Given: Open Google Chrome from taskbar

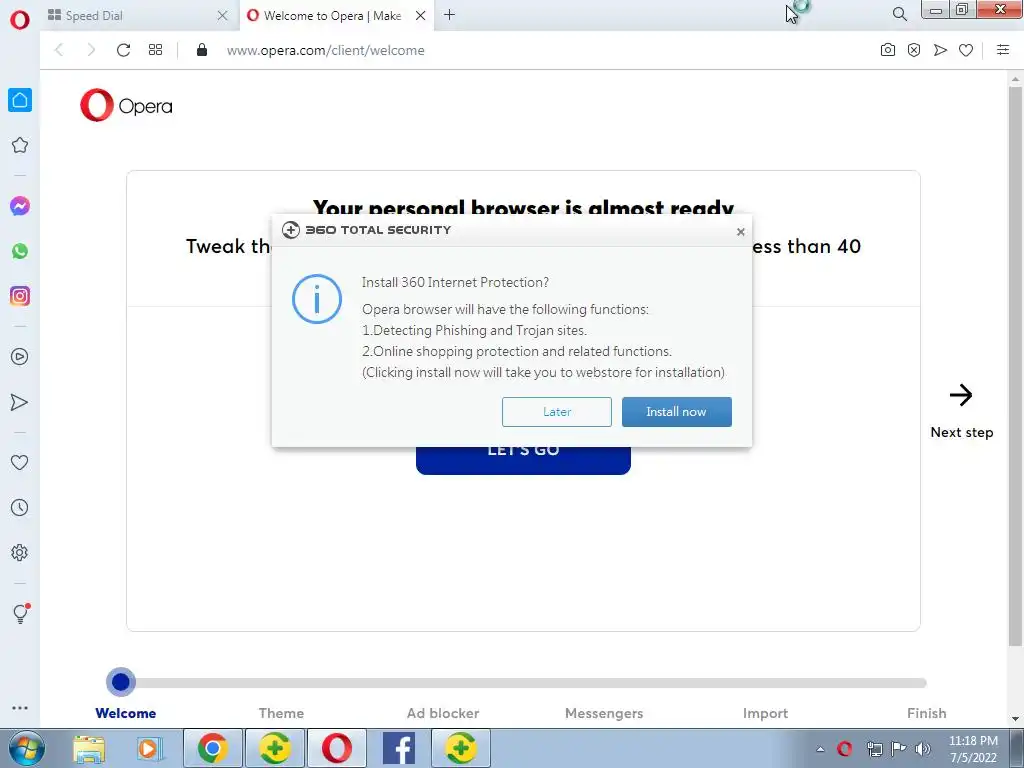Looking at the screenshot, I should click(x=213, y=748).
